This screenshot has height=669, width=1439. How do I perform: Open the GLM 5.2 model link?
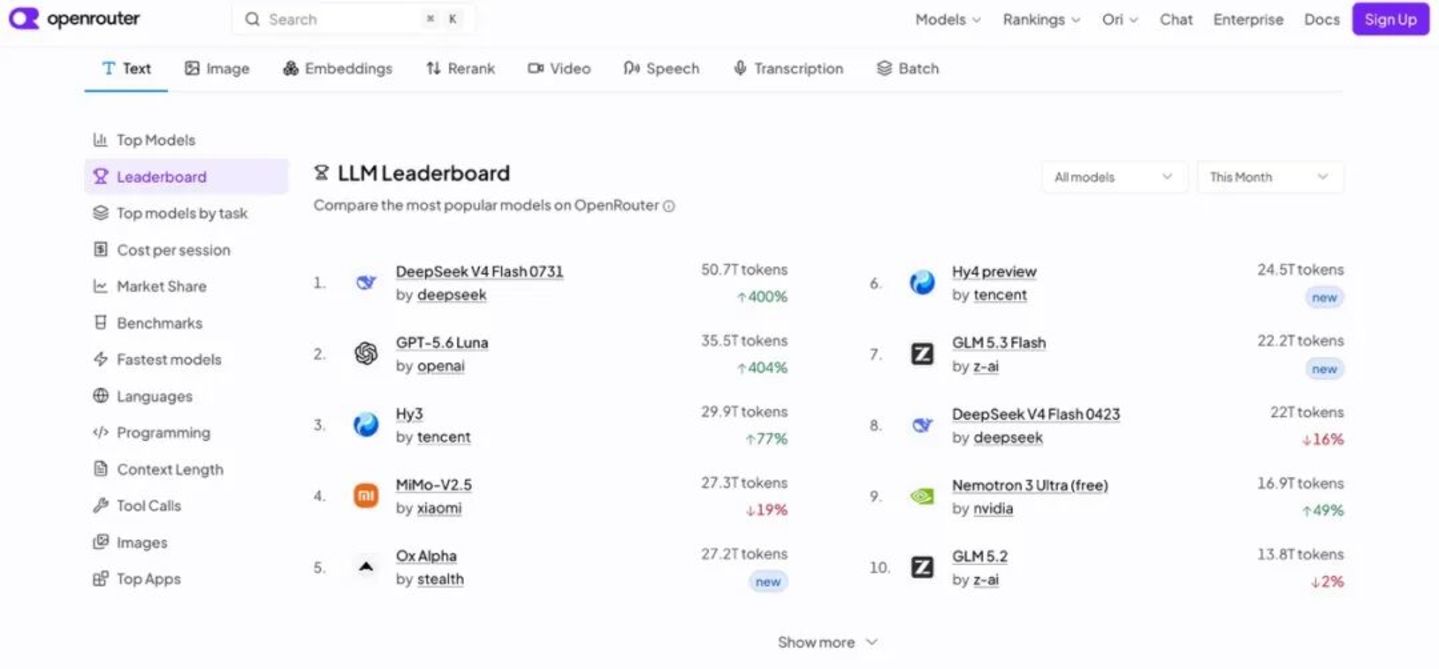point(980,556)
